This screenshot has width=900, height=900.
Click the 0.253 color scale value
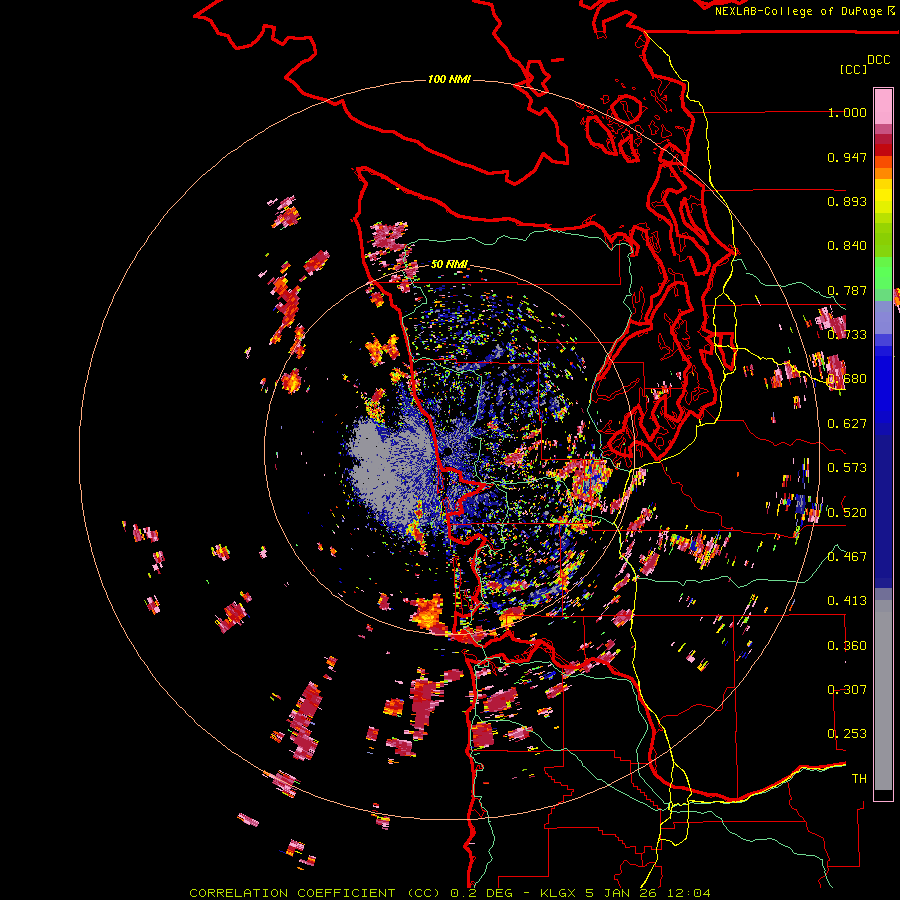pos(847,734)
